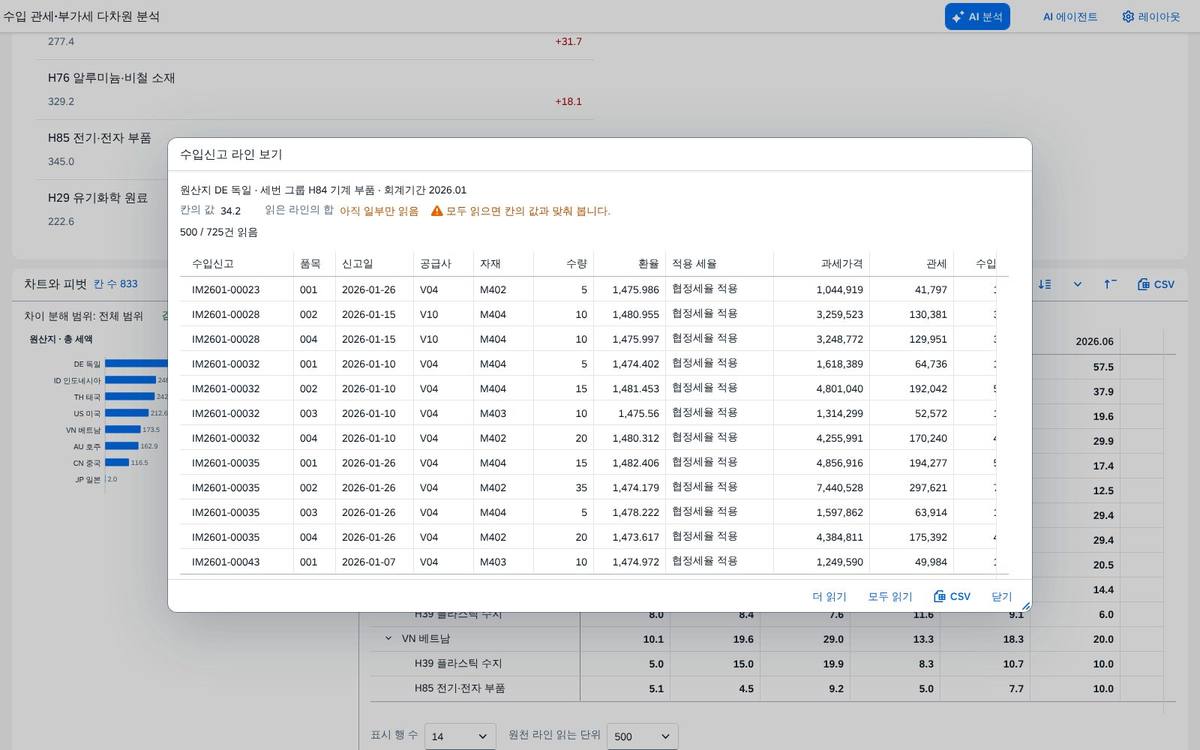Click the sort-ascending arrow icon in pivot toolbar

1110,284
